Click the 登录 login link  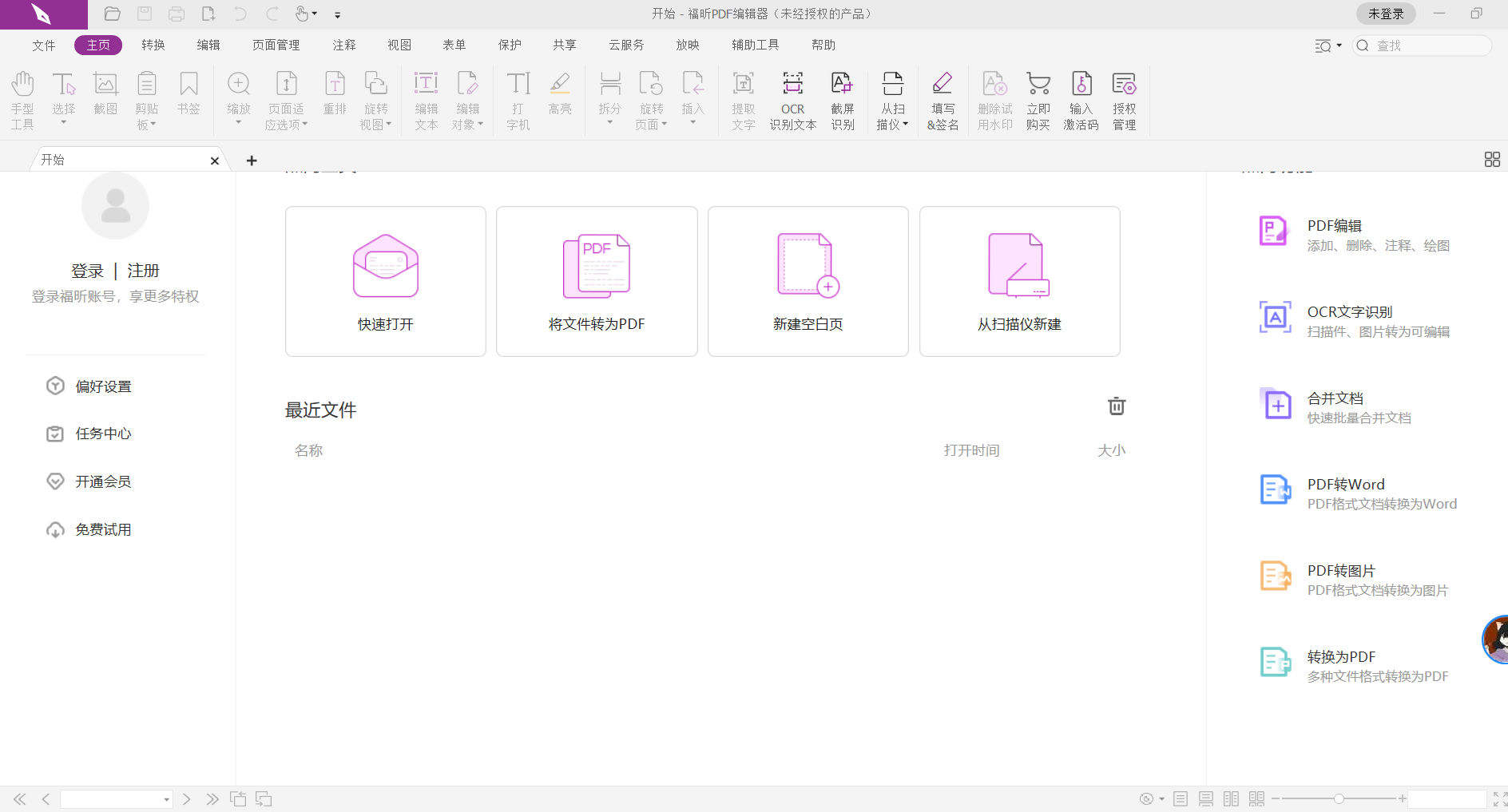click(x=87, y=271)
